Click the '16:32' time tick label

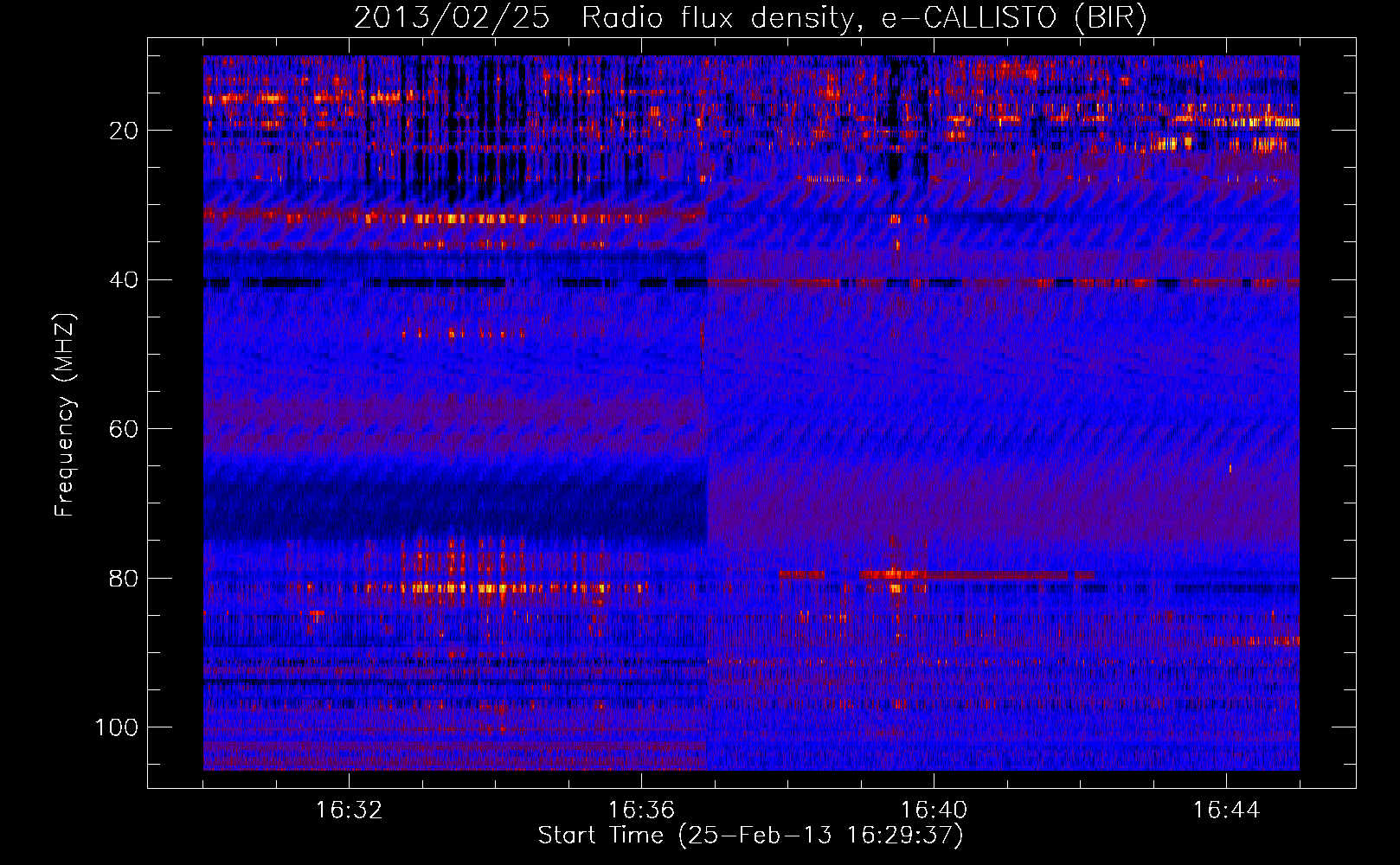click(350, 811)
